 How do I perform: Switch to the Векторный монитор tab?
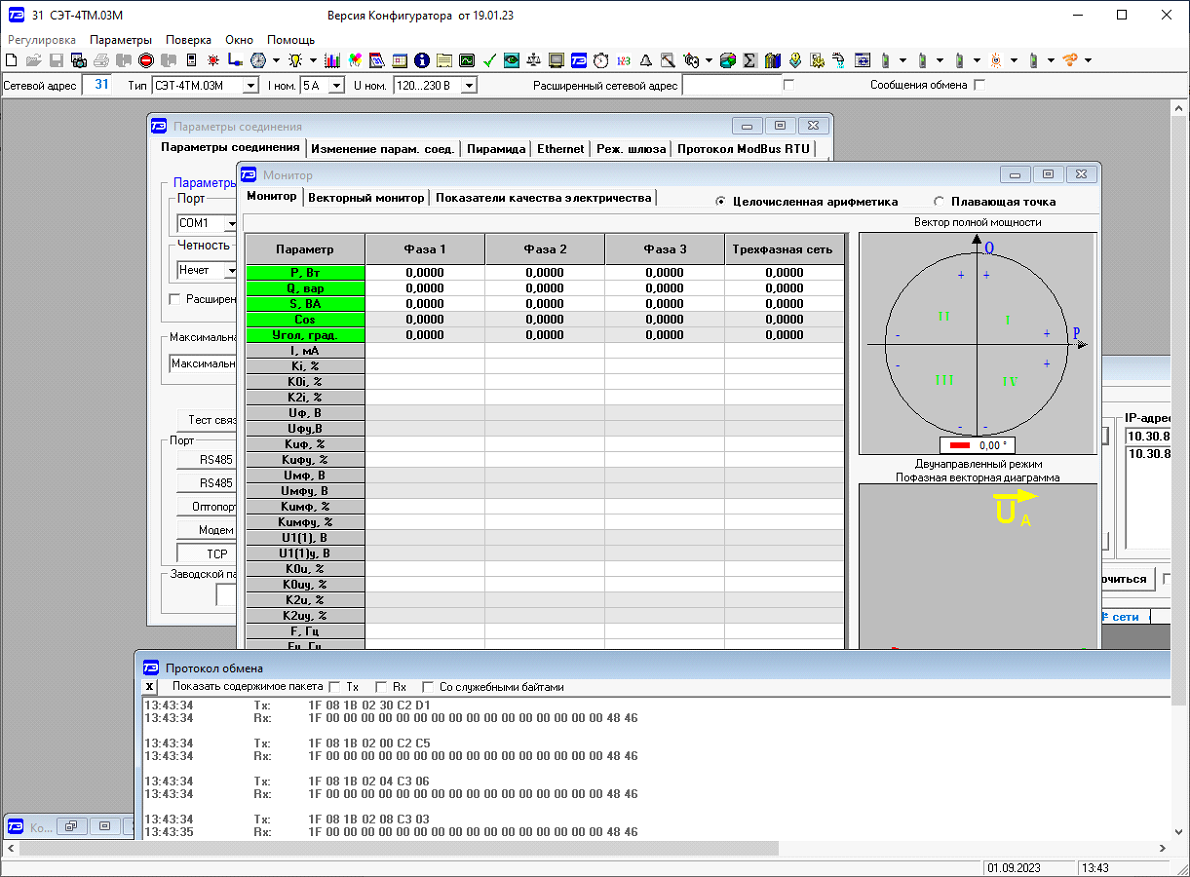tap(366, 197)
